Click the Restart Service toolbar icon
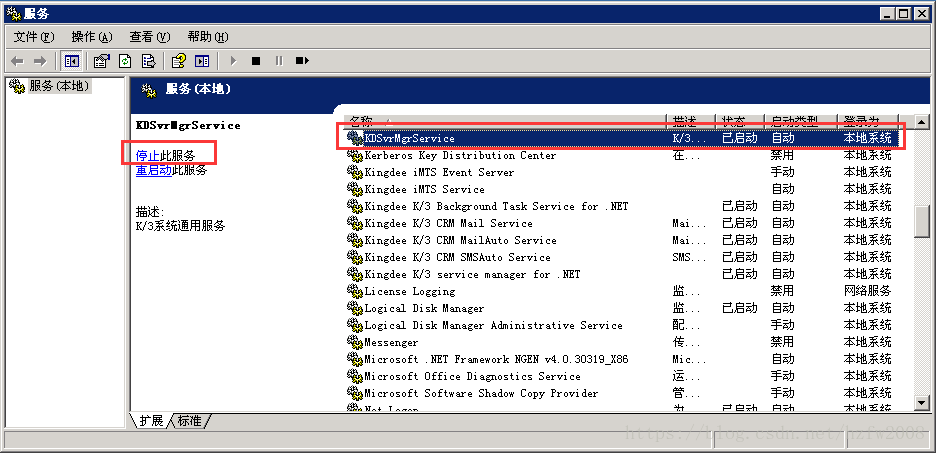936x453 pixels. pyautogui.click(x=301, y=61)
